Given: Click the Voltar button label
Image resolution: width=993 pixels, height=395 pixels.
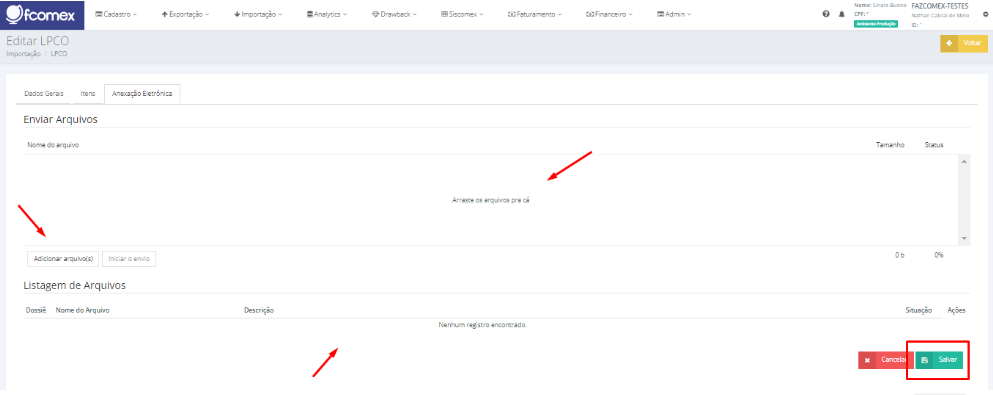Looking at the screenshot, I should pyautogui.click(x=972, y=43).
